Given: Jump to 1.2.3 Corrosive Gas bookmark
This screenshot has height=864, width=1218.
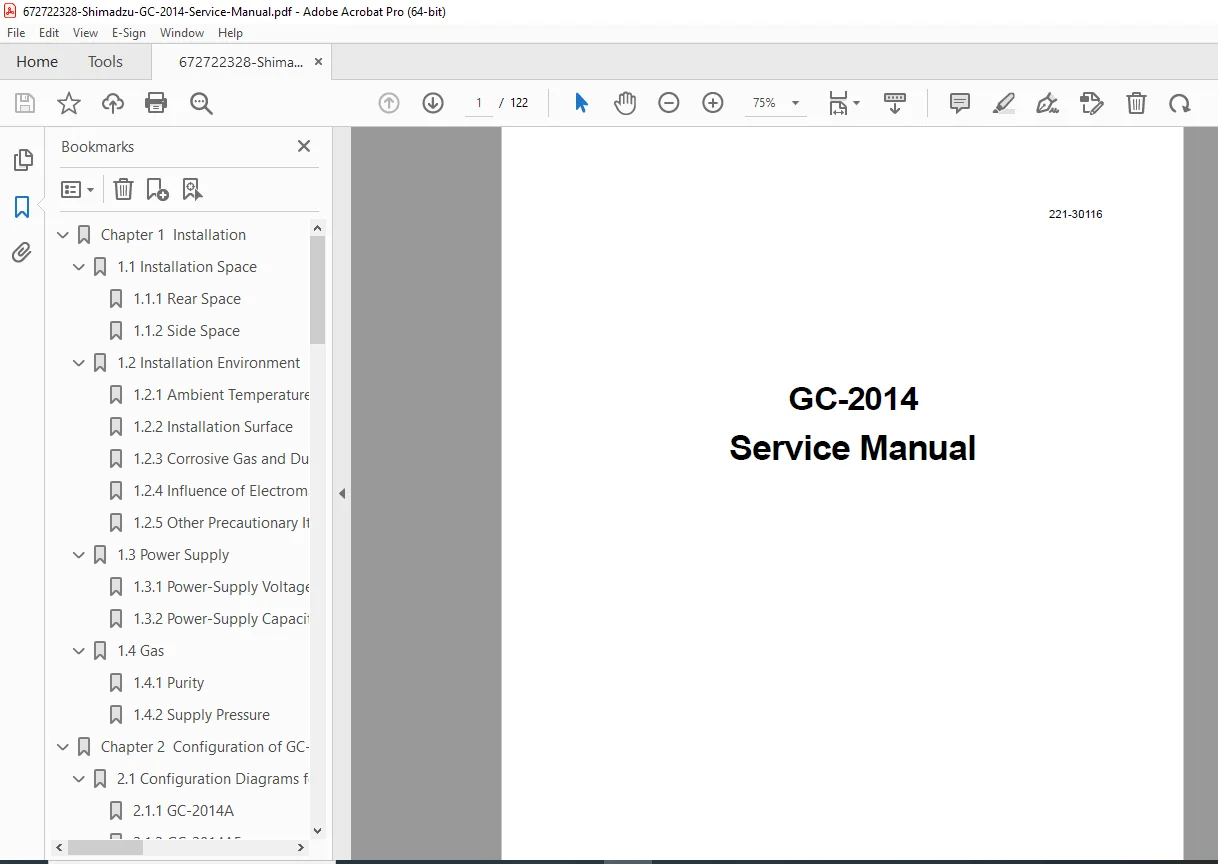Looking at the screenshot, I should [x=221, y=459].
